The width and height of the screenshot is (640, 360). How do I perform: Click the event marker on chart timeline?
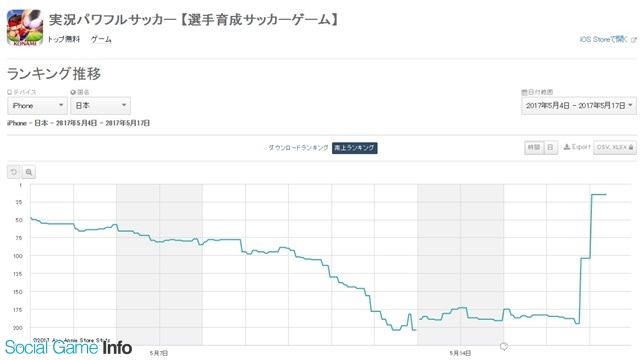pos(504,346)
